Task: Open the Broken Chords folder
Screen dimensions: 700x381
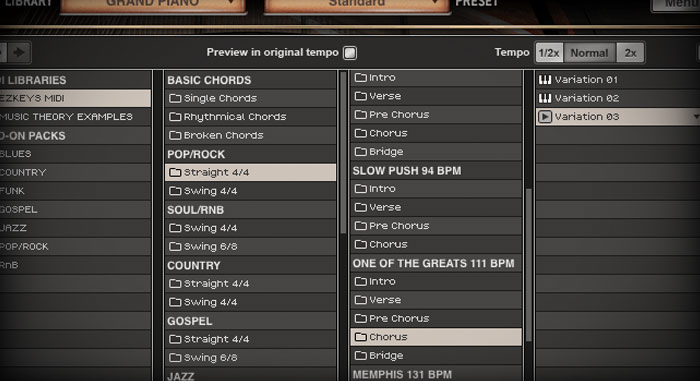Action: coord(250,135)
